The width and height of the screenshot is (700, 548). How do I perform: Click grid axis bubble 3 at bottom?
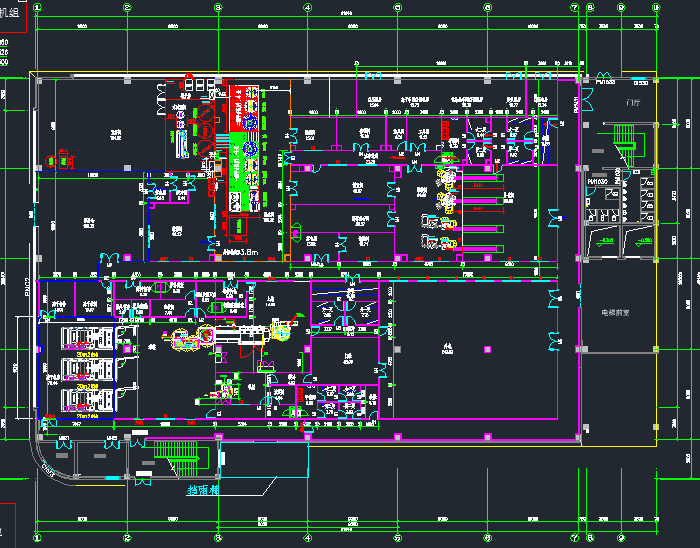218,537
